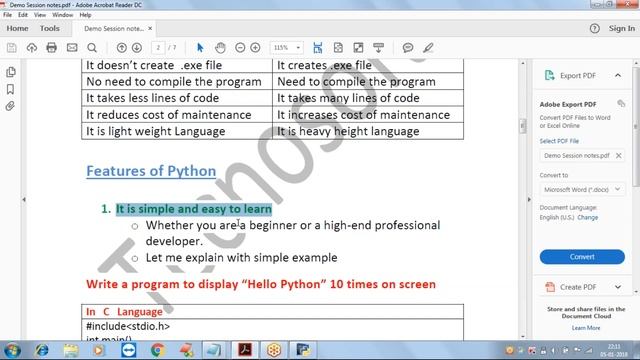Collapse the Export PDF section chevron
640x360 pixels.
coord(618,76)
